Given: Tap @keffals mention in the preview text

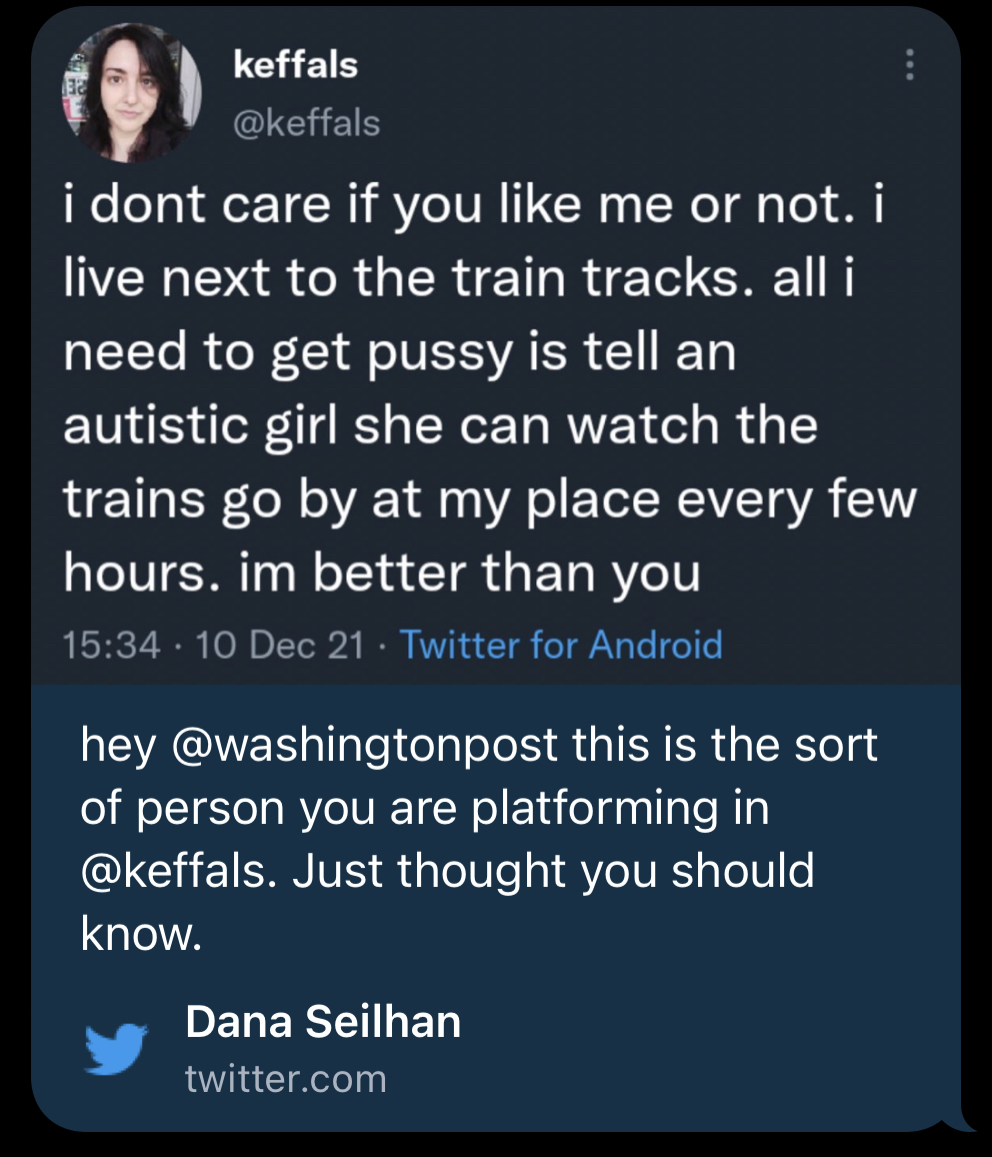Looking at the screenshot, I should click(x=179, y=871).
